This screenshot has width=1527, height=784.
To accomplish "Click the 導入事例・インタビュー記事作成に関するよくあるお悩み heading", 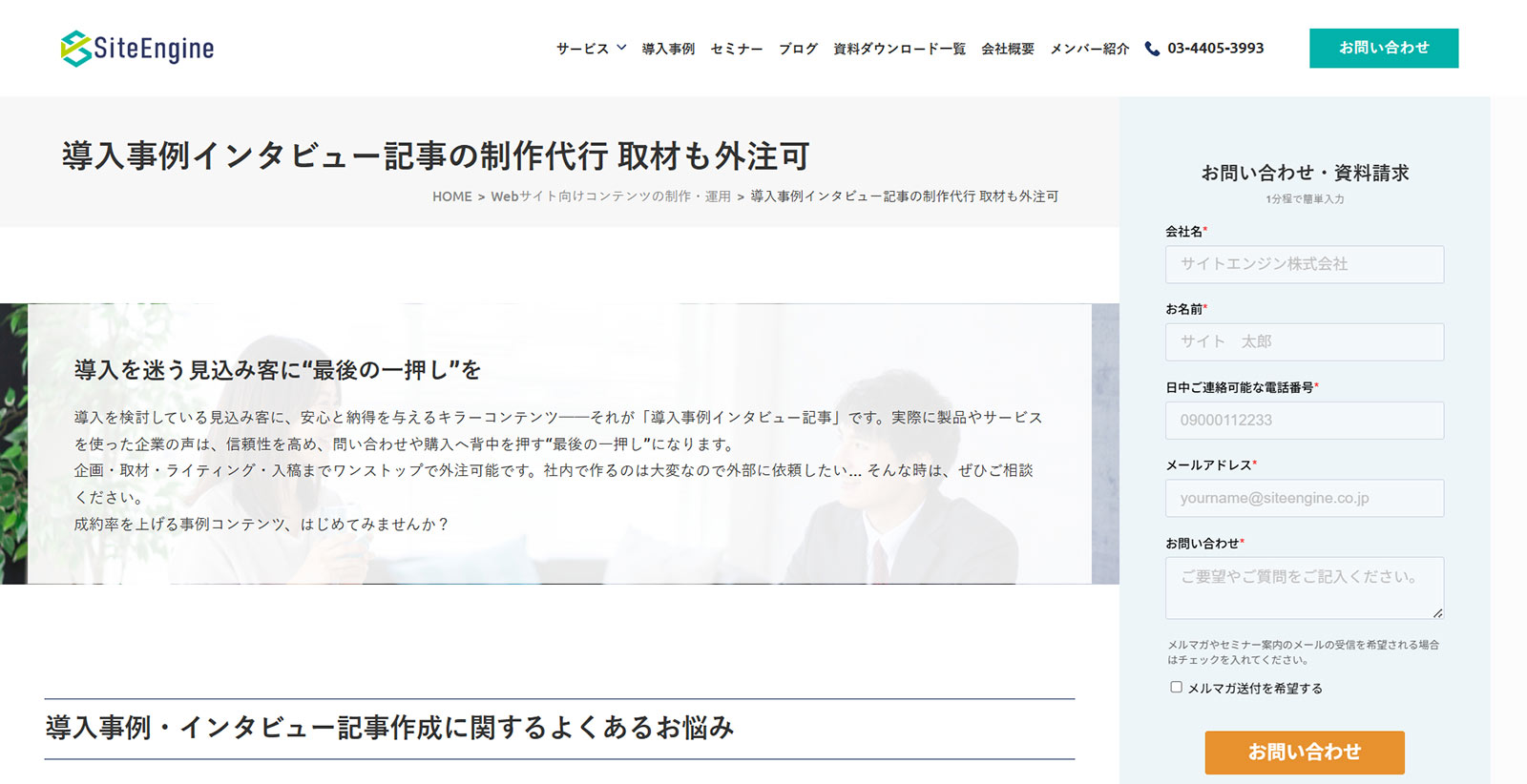I will (x=389, y=728).
